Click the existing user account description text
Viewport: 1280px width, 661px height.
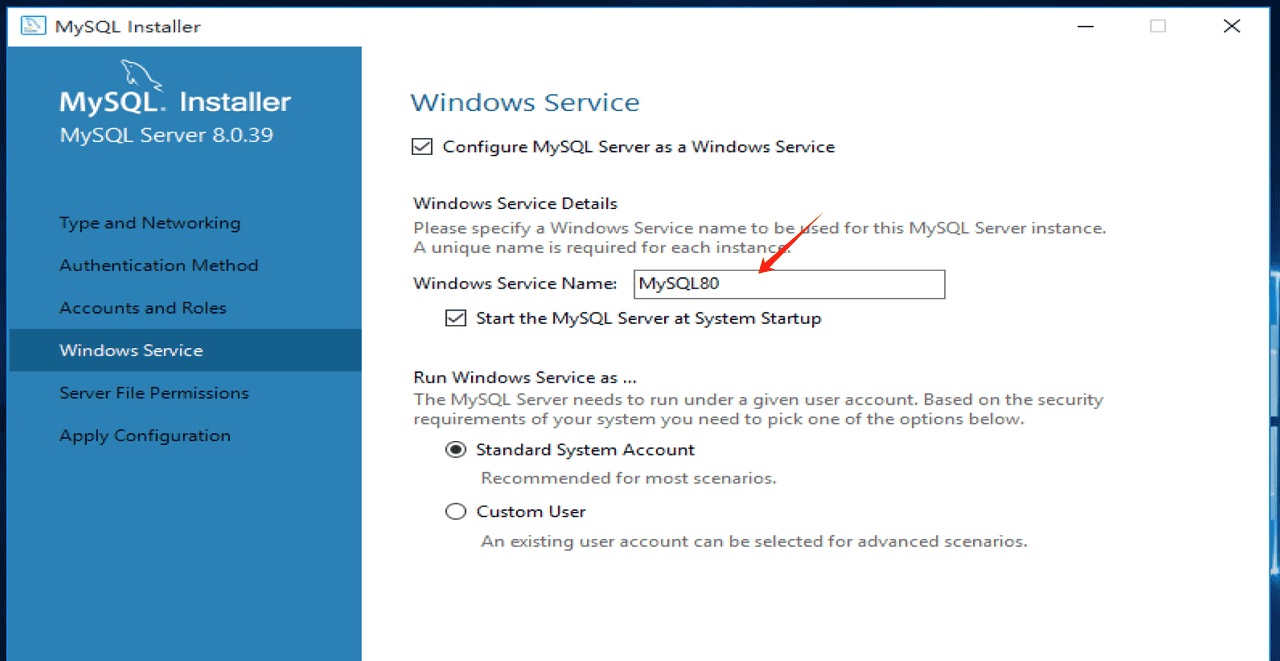(x=755, y=542)
